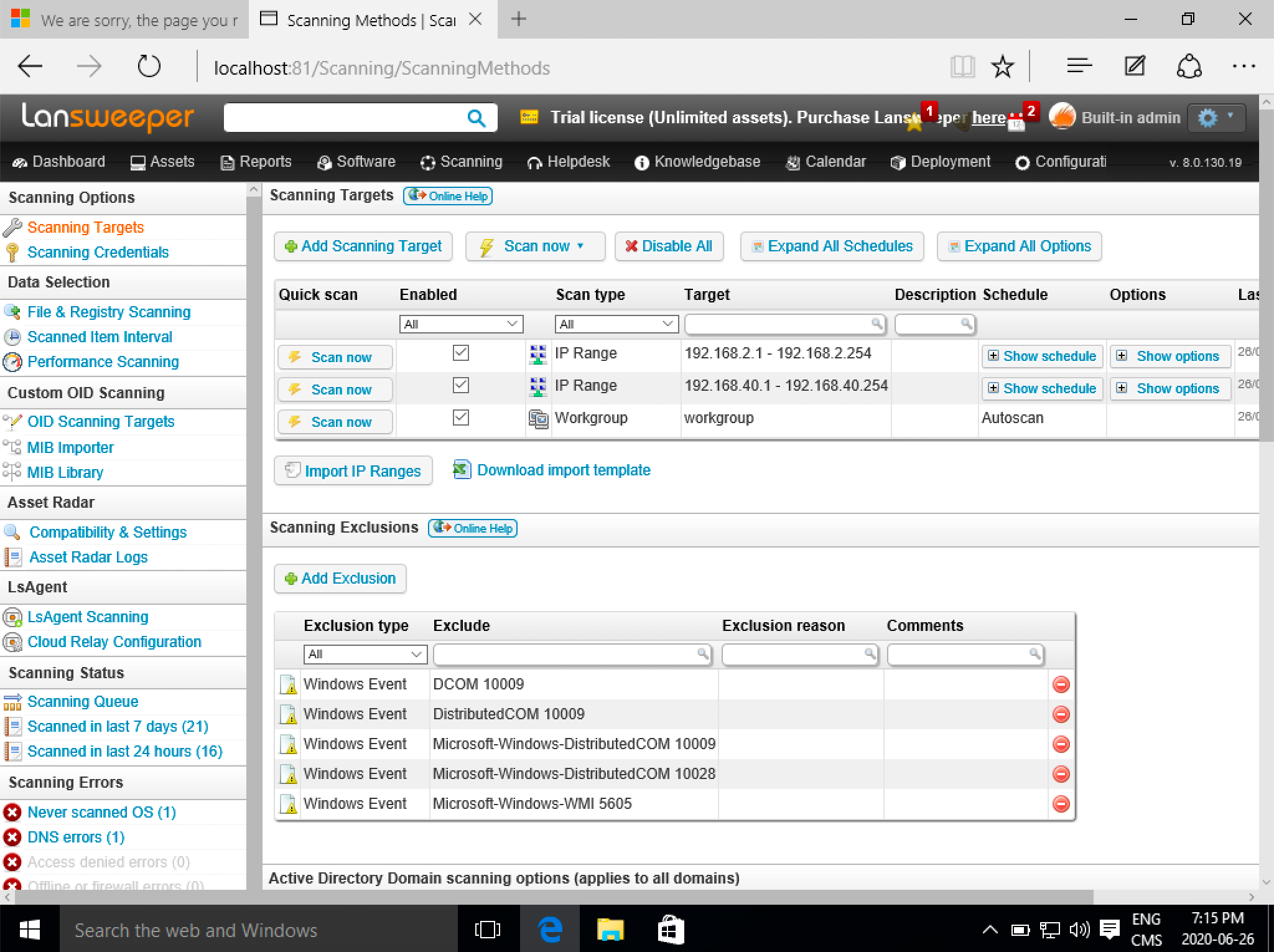Click Expand All Schedules button
The height and width of the screenshot is (952, 1274).
[x=832, y=246]
